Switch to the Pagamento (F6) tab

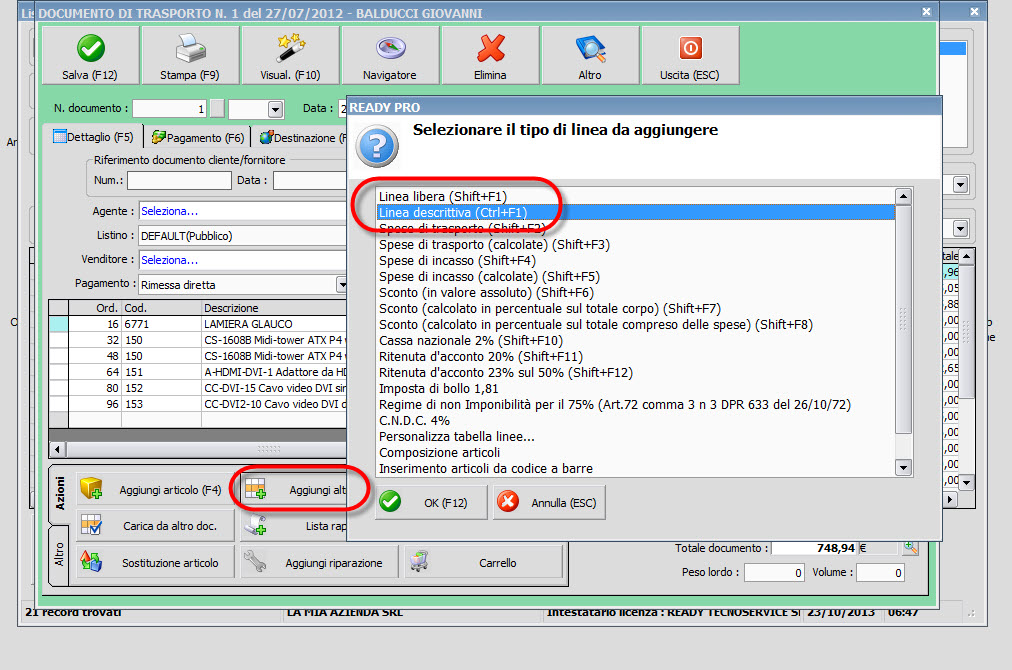(197, 137)
